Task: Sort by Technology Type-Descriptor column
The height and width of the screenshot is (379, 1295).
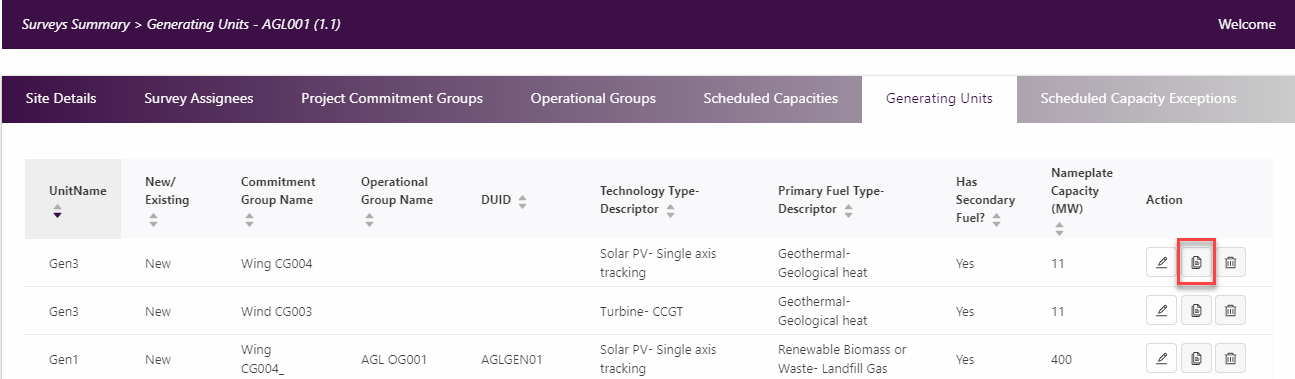Action: (671, 210)
